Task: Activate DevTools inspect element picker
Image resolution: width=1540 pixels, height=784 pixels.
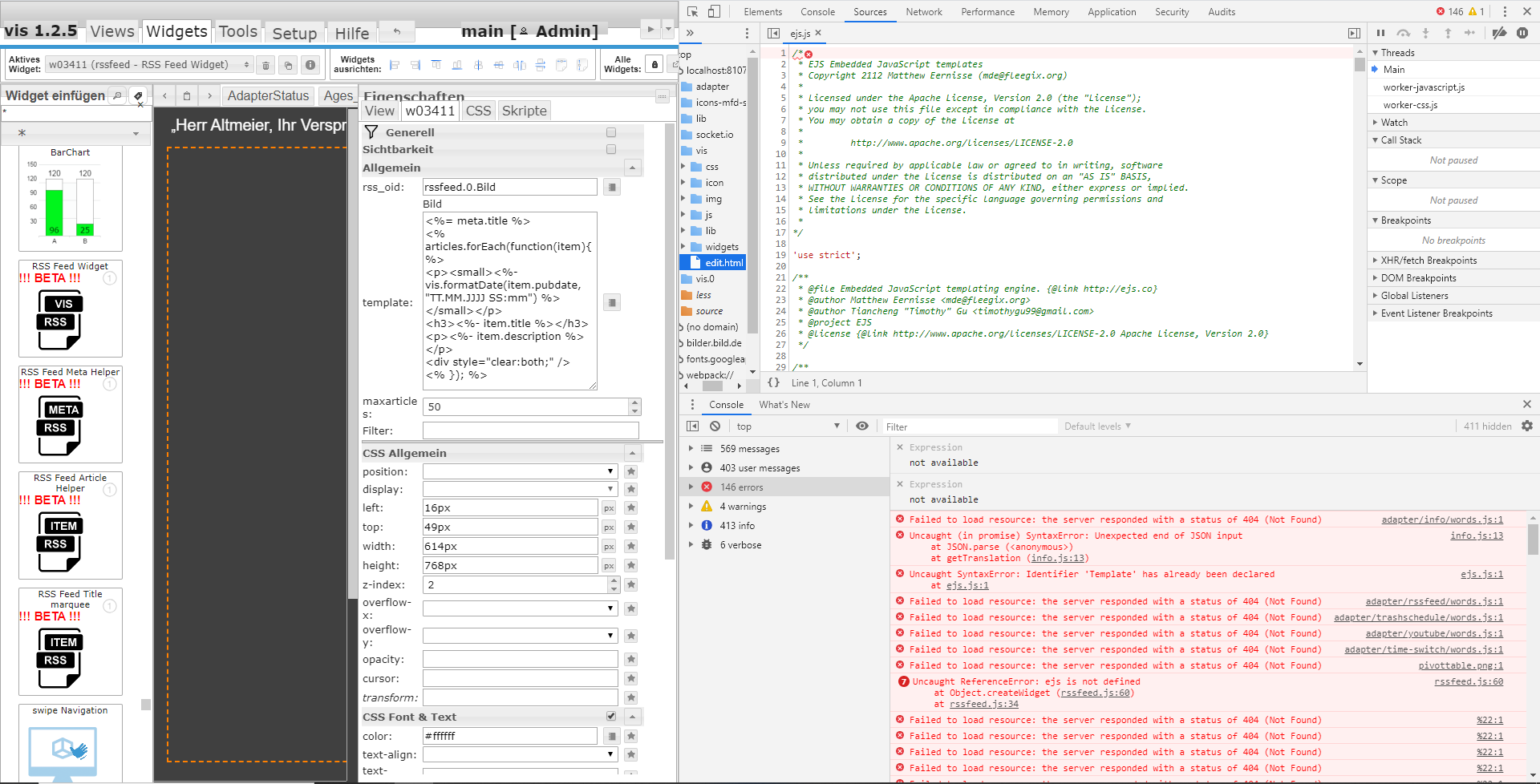Action: point(693,11)
